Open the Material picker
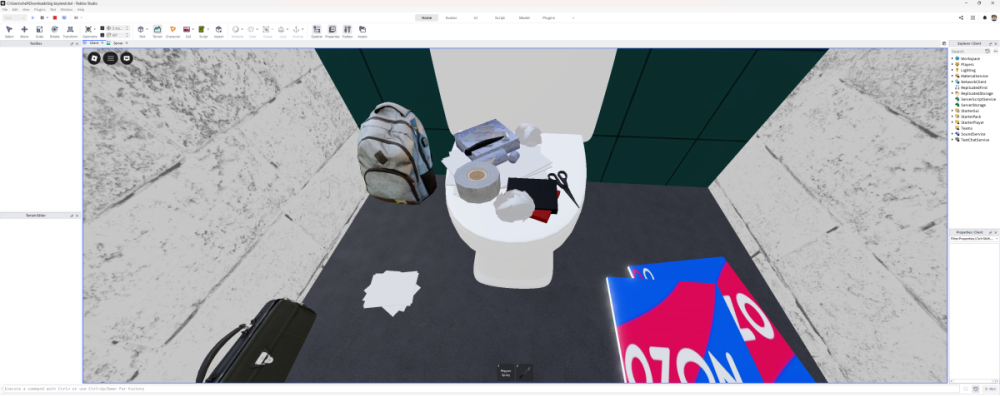Image resolution: width=1000 pixels, height=397 pixels. [236, 31]
